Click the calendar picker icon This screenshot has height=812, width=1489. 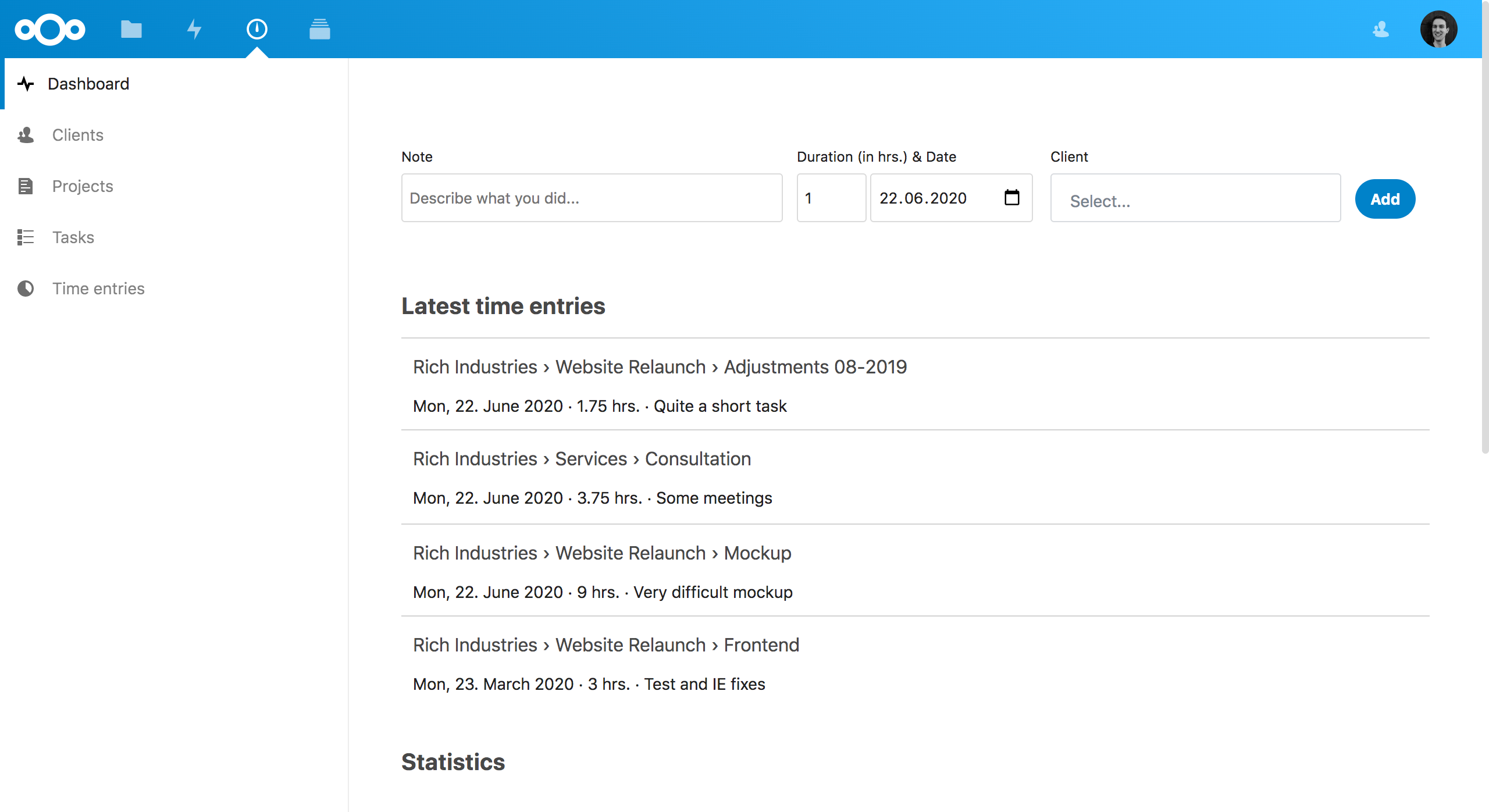[x=1011, y=198]
